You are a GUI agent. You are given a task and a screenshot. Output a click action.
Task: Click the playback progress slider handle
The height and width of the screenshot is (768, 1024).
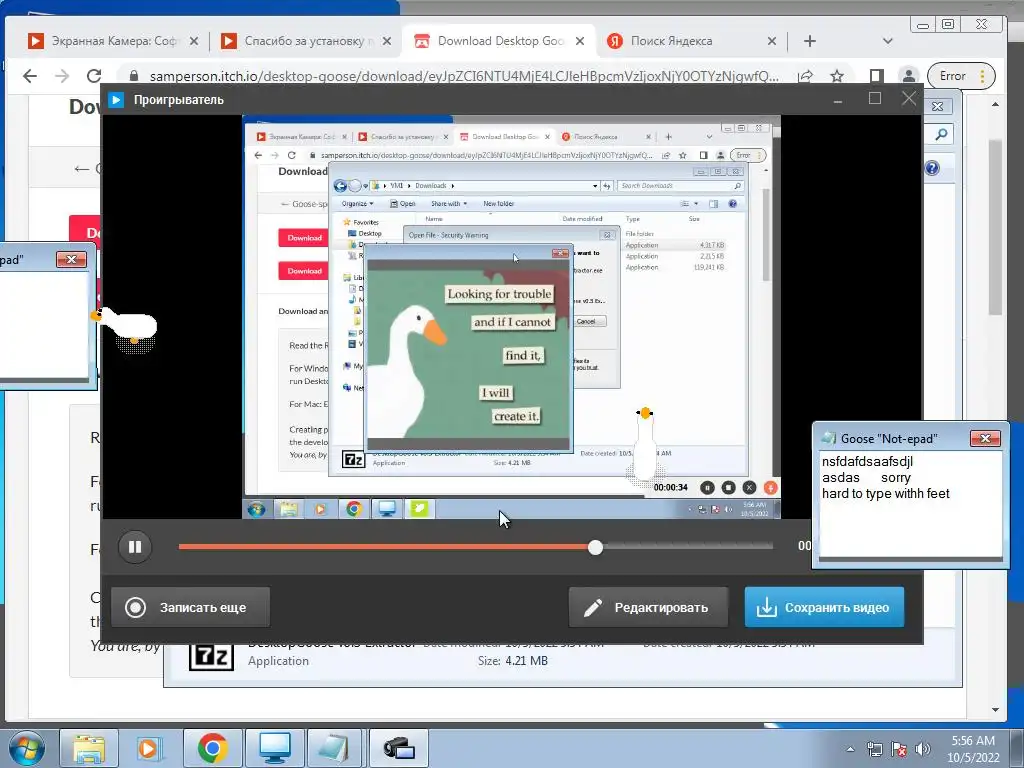(x=595, y=547)
